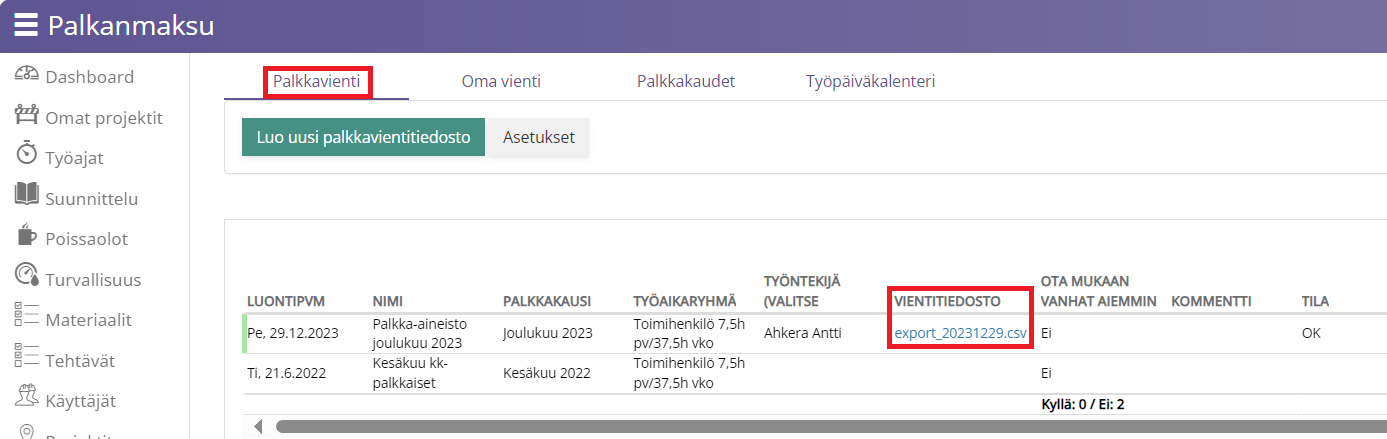The width and height of the screenshot is (1387, 439).
Task: Go to Omat projektit
Action: point(104,118)
